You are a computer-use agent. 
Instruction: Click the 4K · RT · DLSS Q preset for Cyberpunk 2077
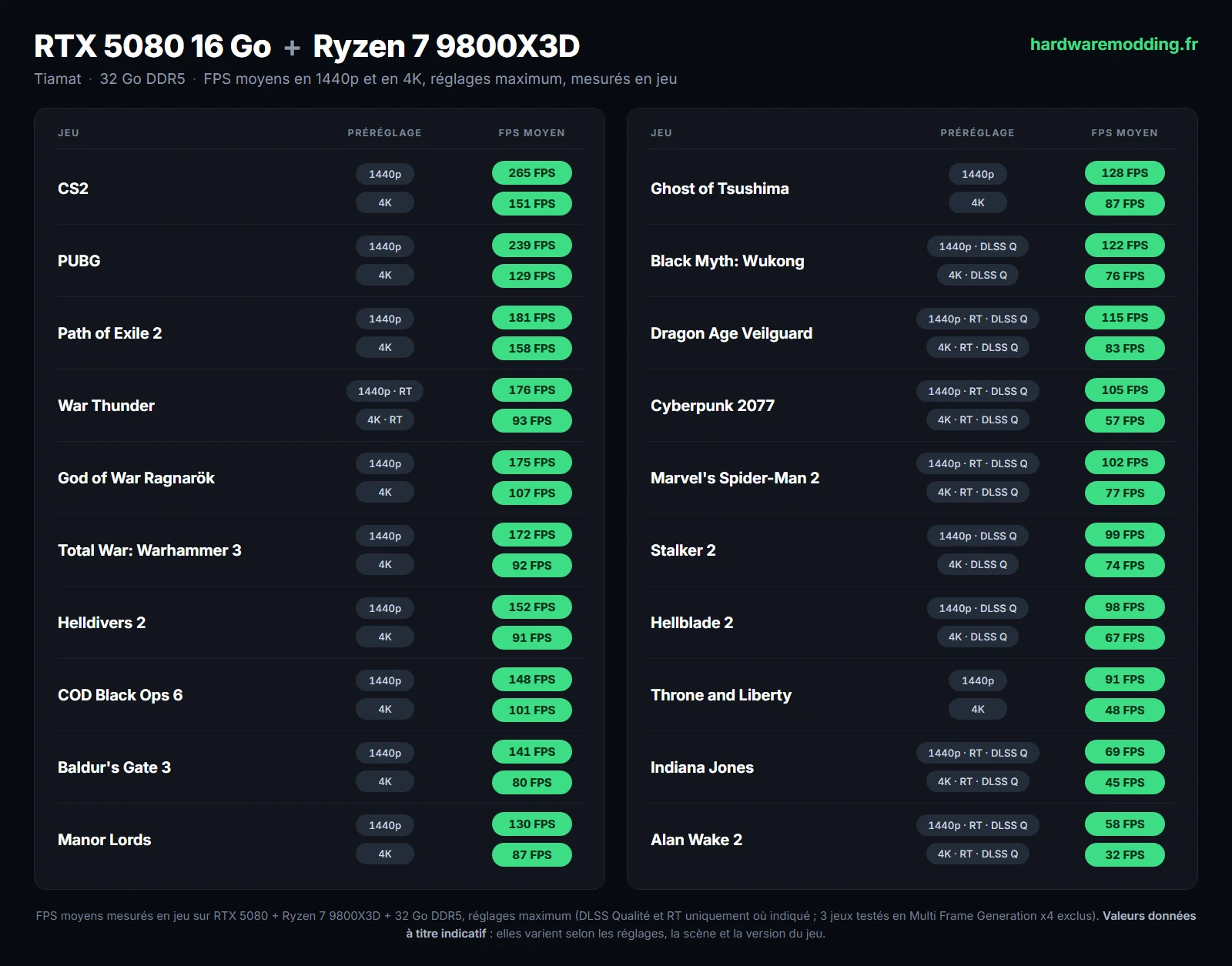(x=978, y=419)
